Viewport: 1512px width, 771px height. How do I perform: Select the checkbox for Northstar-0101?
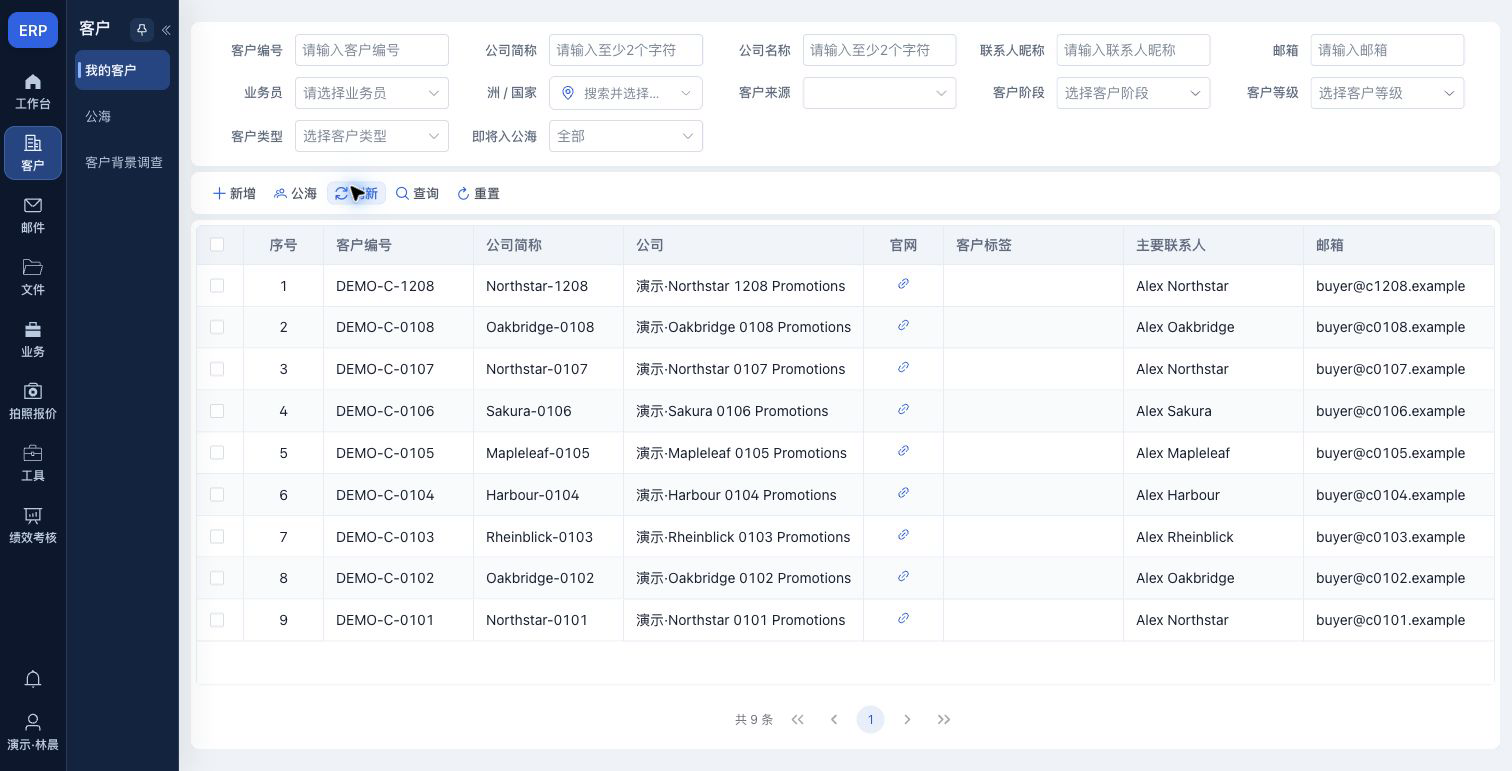217,620
